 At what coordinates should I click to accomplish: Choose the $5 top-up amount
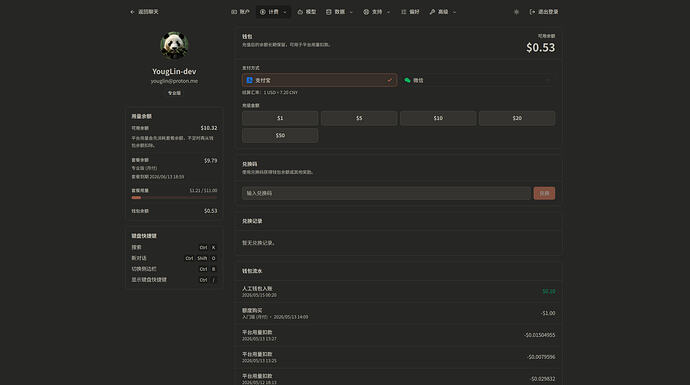coord(359,118)
